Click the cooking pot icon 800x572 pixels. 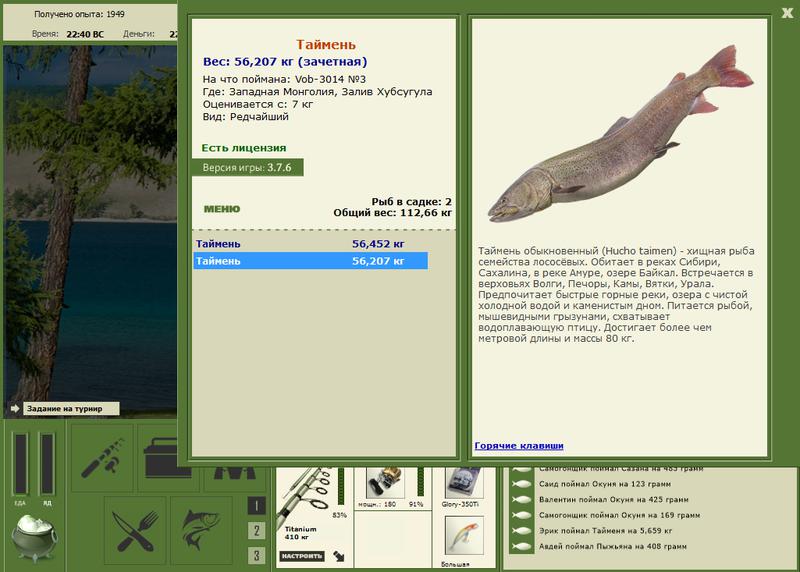coord(35,537)
